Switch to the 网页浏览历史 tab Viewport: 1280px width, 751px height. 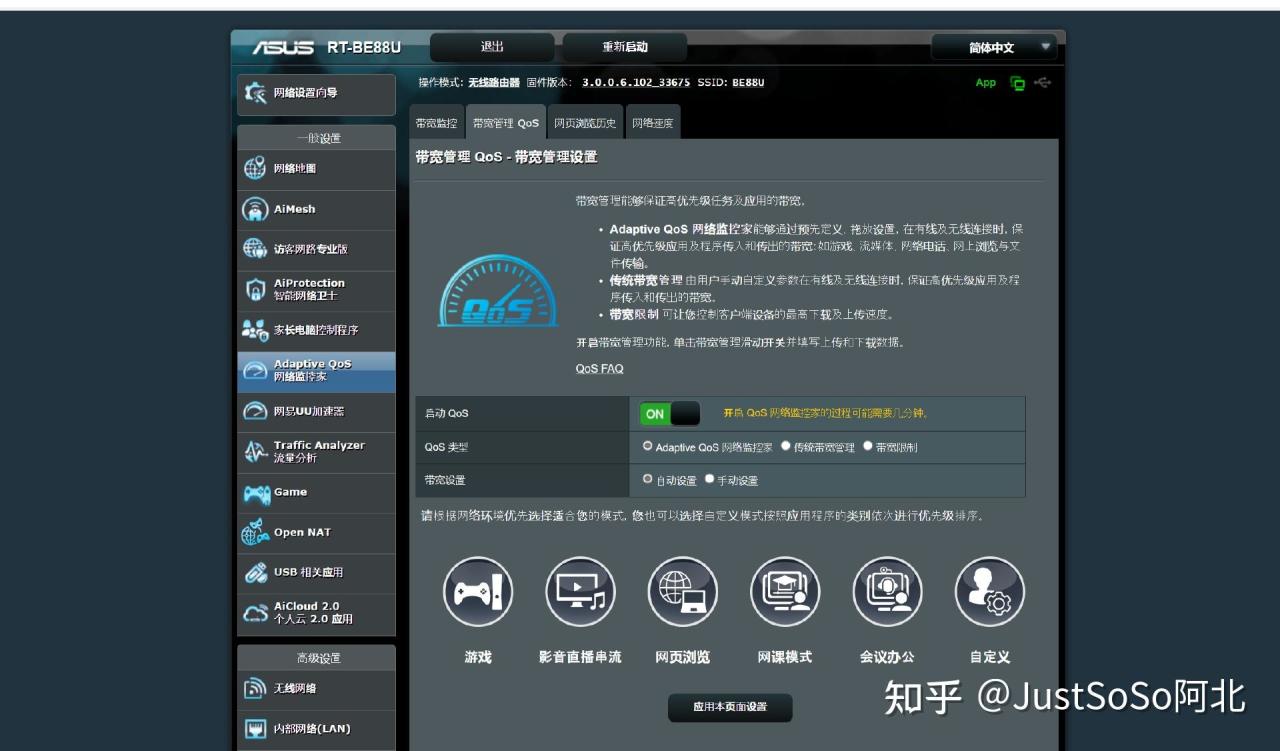tap(585, 123)
